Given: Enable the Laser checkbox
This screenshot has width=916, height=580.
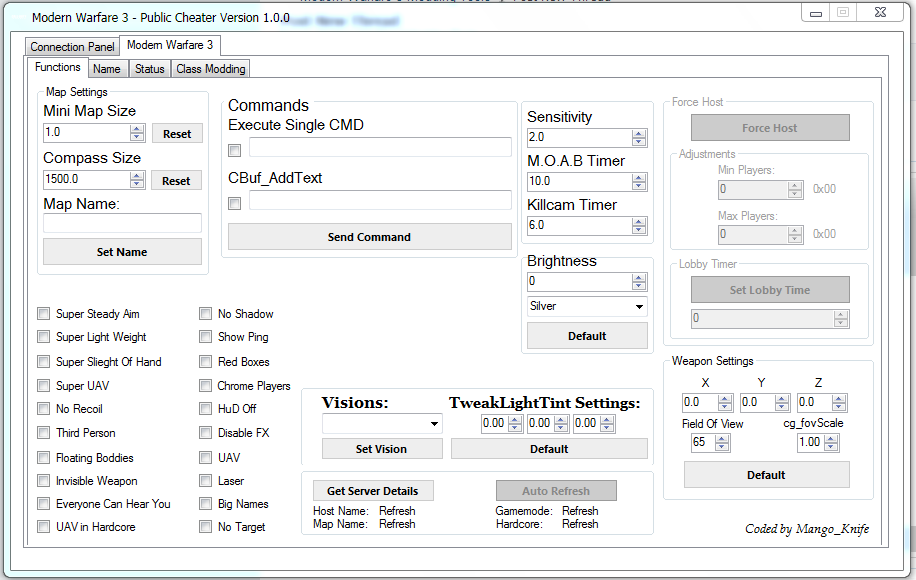Looking at the screenshot, I should pos(205,481).
